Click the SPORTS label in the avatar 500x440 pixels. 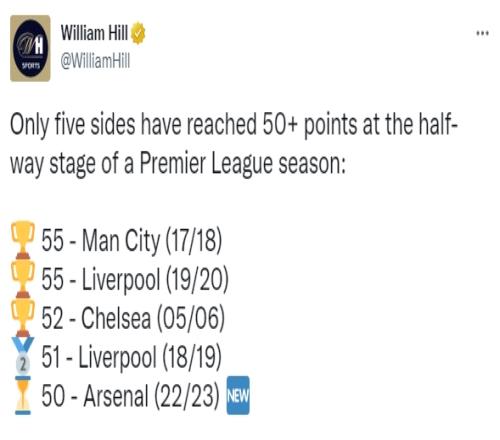(x=31, y=66)
